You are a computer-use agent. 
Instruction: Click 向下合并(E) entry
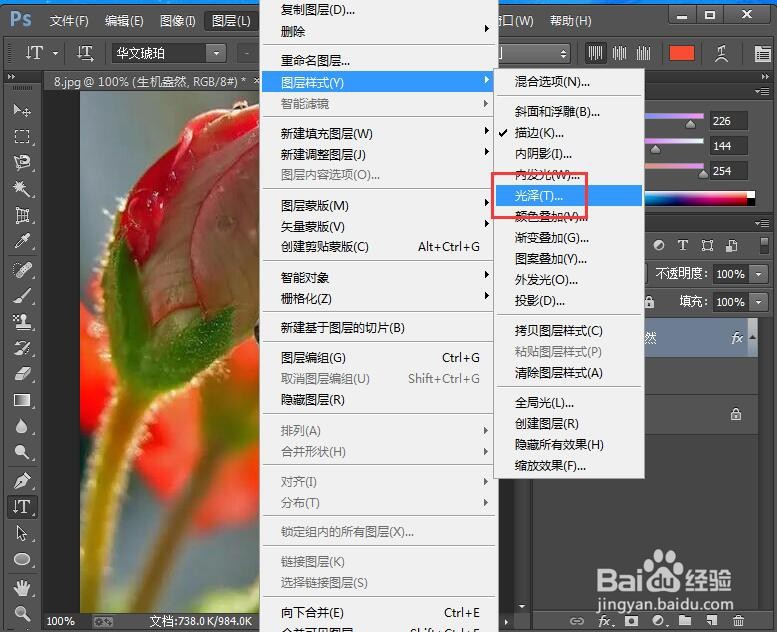tap(378, 613)
